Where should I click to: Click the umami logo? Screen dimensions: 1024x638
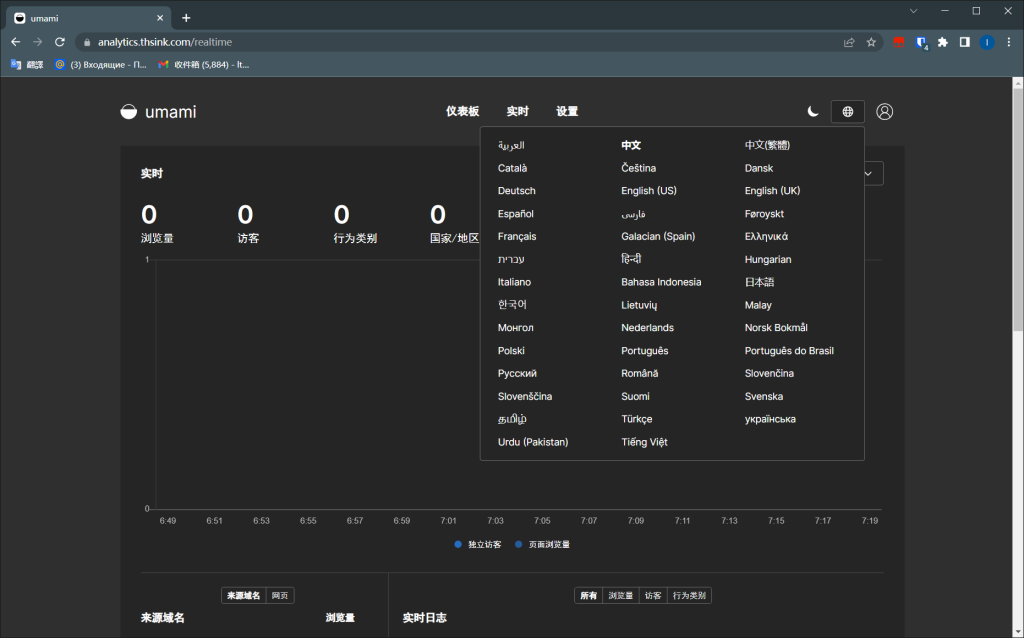click(x=157, y=111)
